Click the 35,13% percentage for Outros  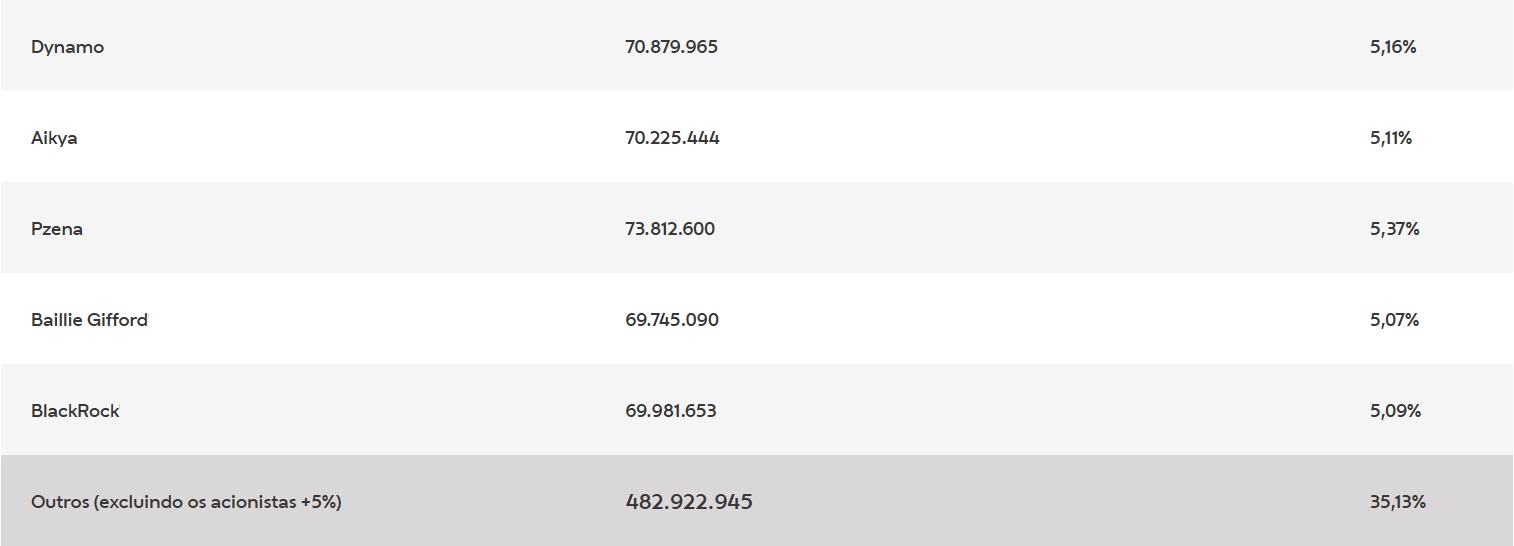(x=1398, y=502)
